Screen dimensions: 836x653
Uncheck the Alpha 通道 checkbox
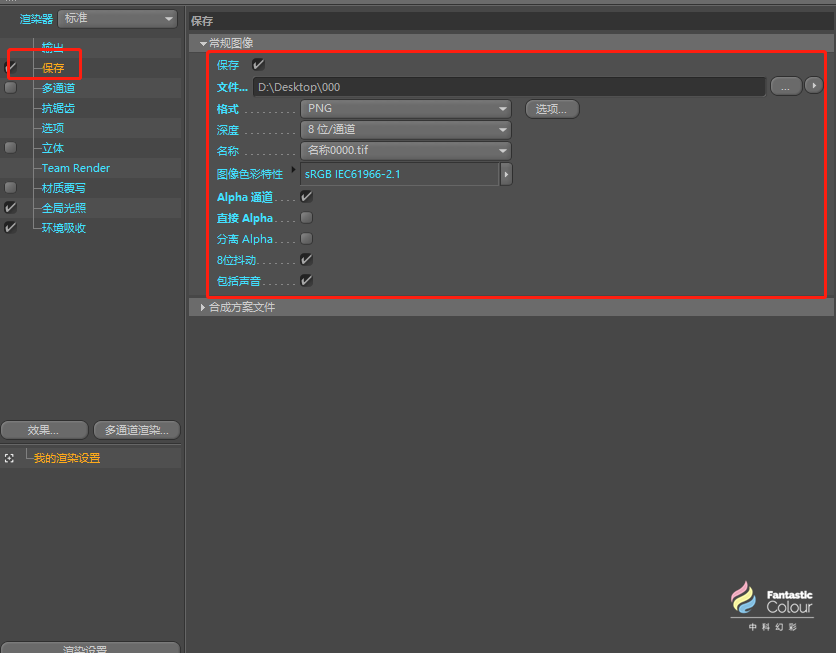(306, 197)
